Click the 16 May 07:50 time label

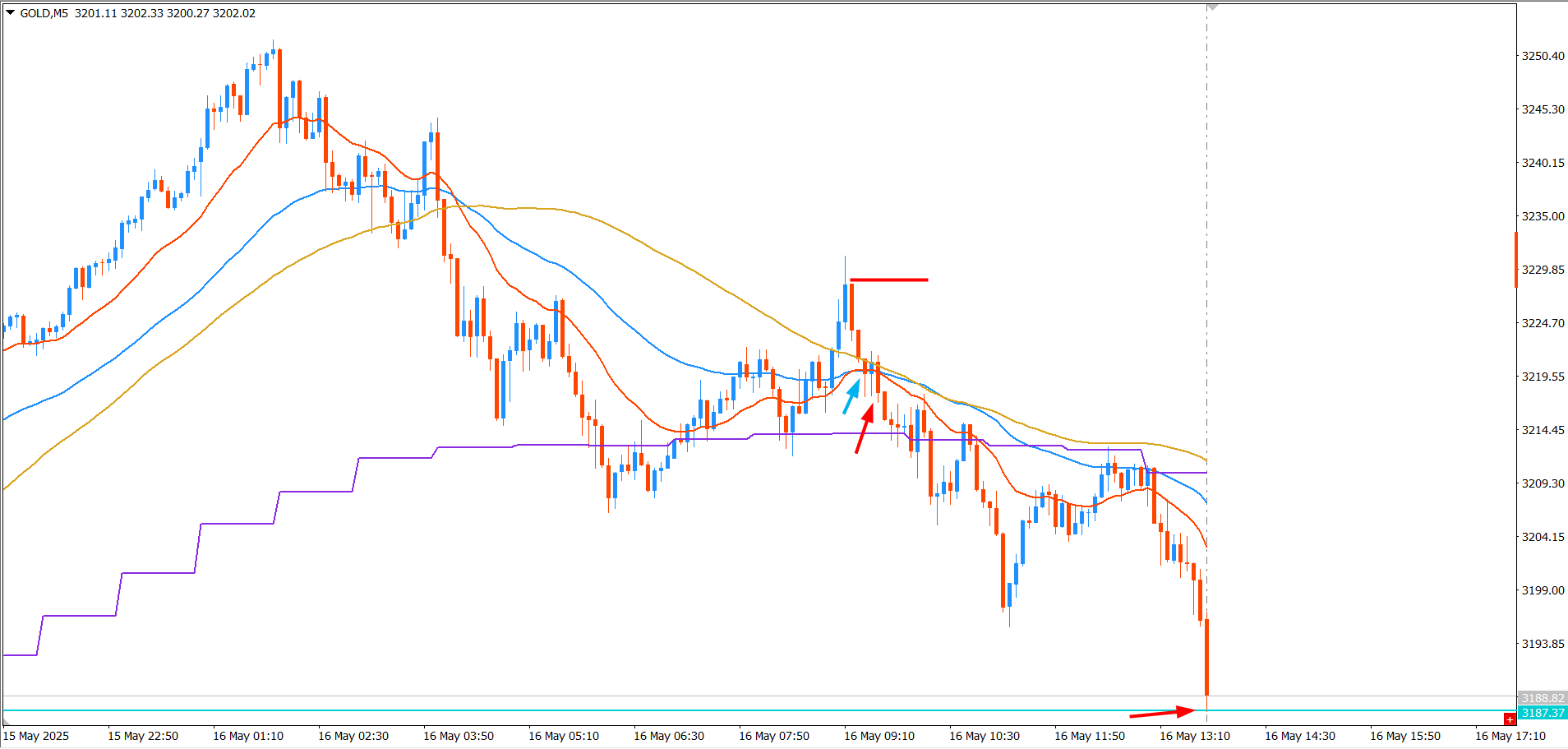click(774, 736)
